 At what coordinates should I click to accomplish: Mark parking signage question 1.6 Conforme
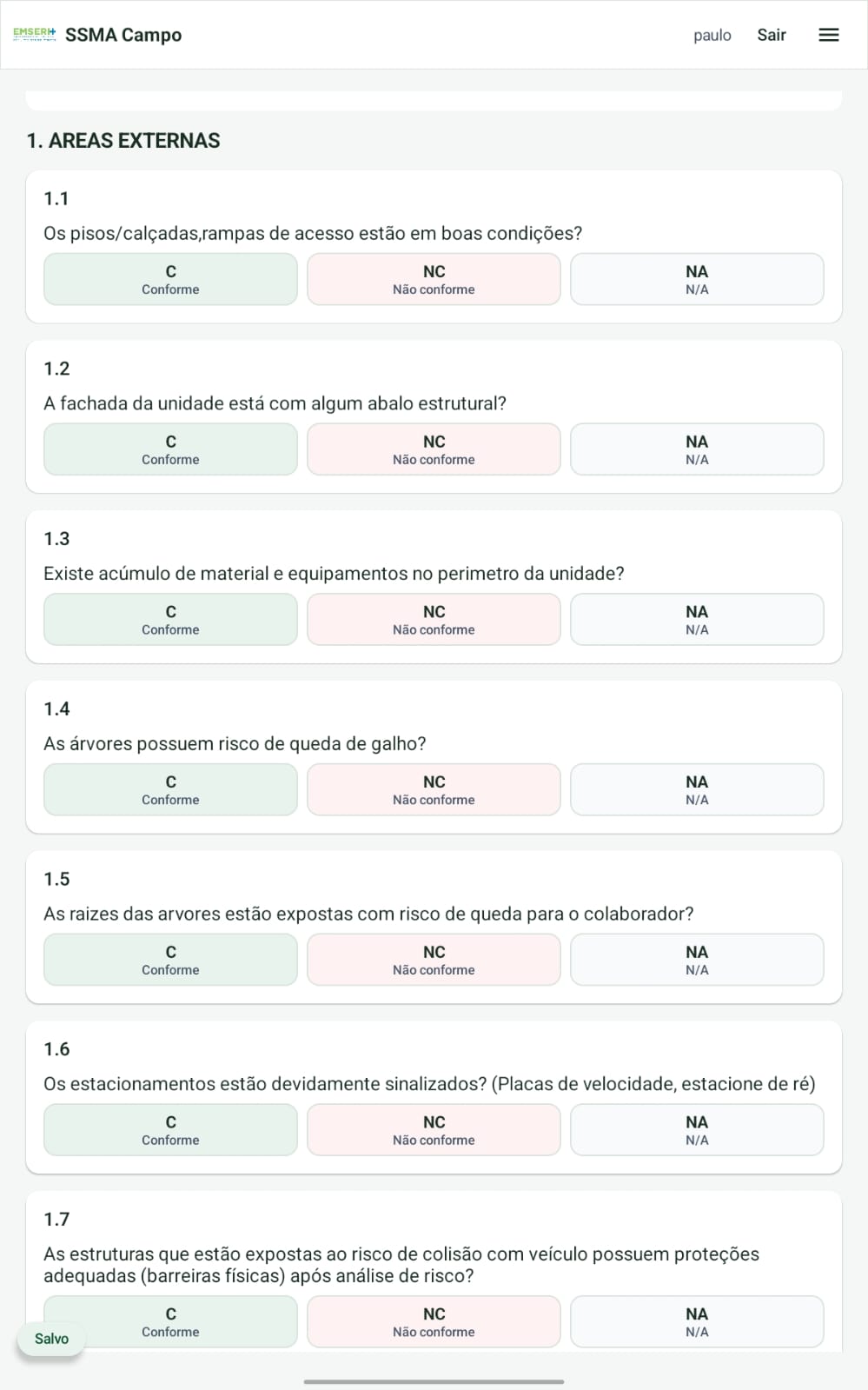(x=170, y=1130)
